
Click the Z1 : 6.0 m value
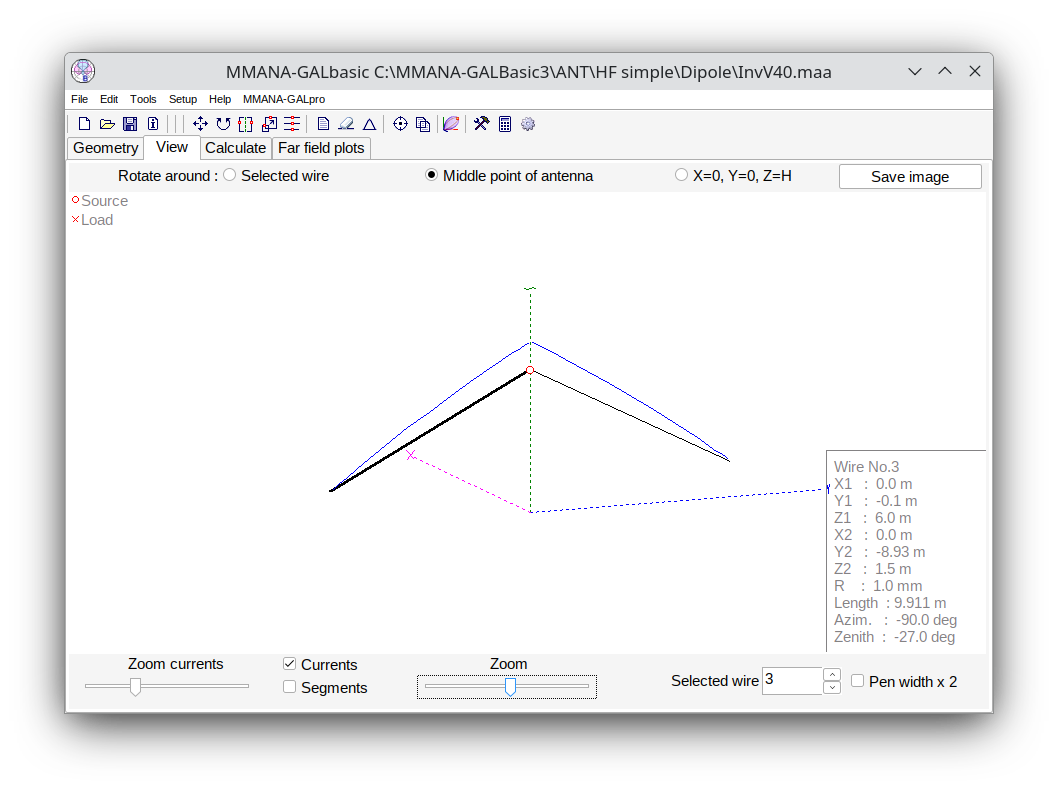872,518
